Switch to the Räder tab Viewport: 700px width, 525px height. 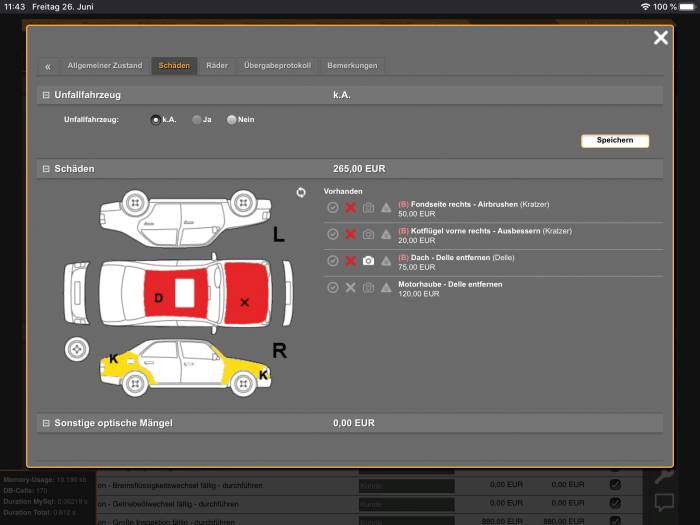216,66
